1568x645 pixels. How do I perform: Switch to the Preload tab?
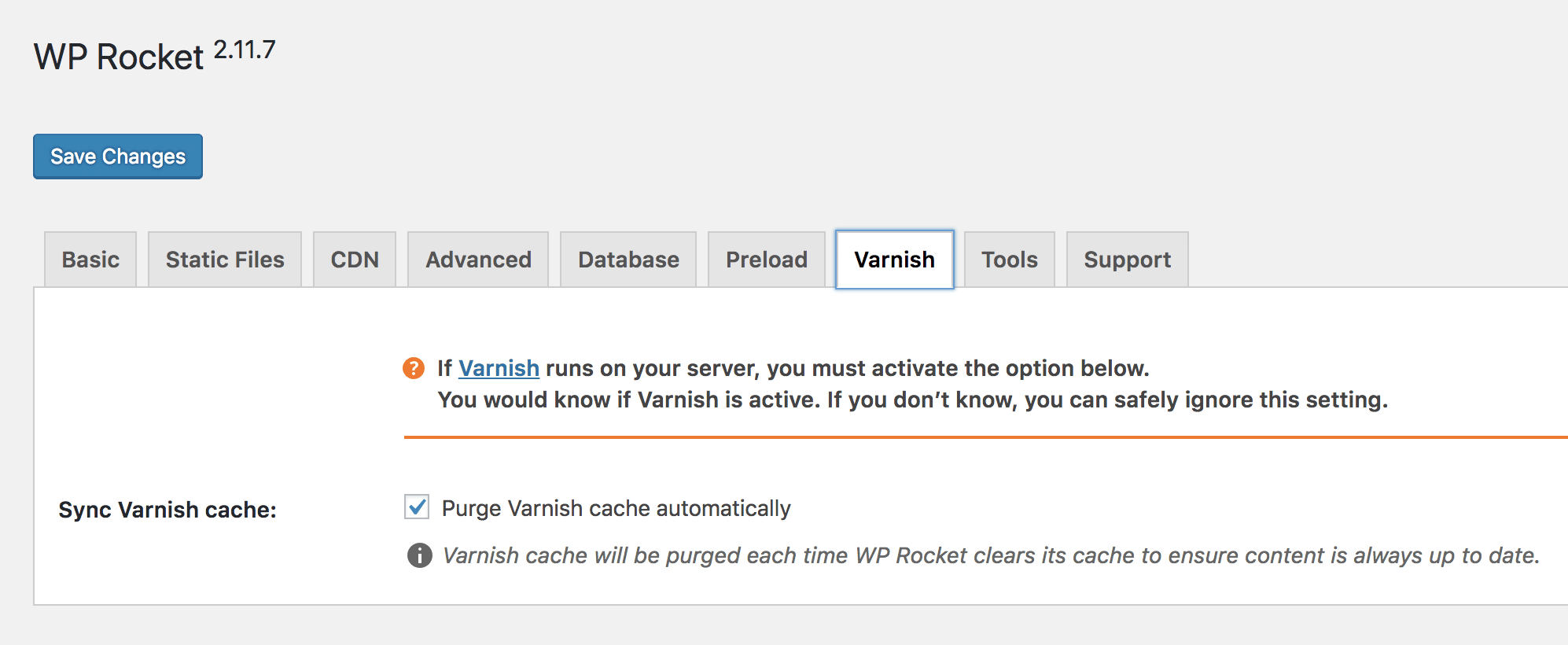(x=767, y=260)
